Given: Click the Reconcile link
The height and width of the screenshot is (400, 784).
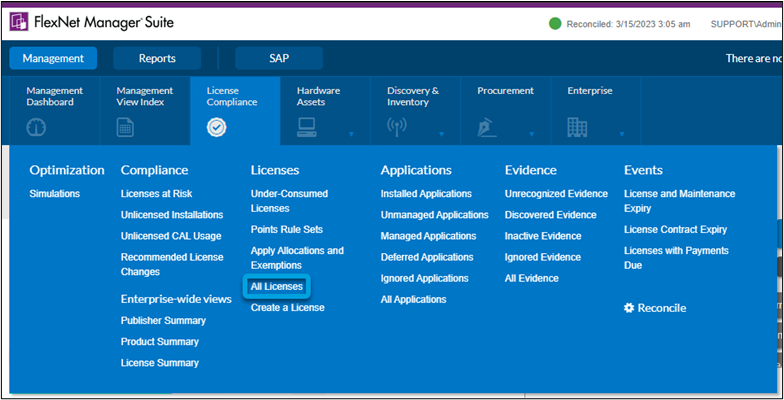Looking at the screenshot, I should coord(662,308).
